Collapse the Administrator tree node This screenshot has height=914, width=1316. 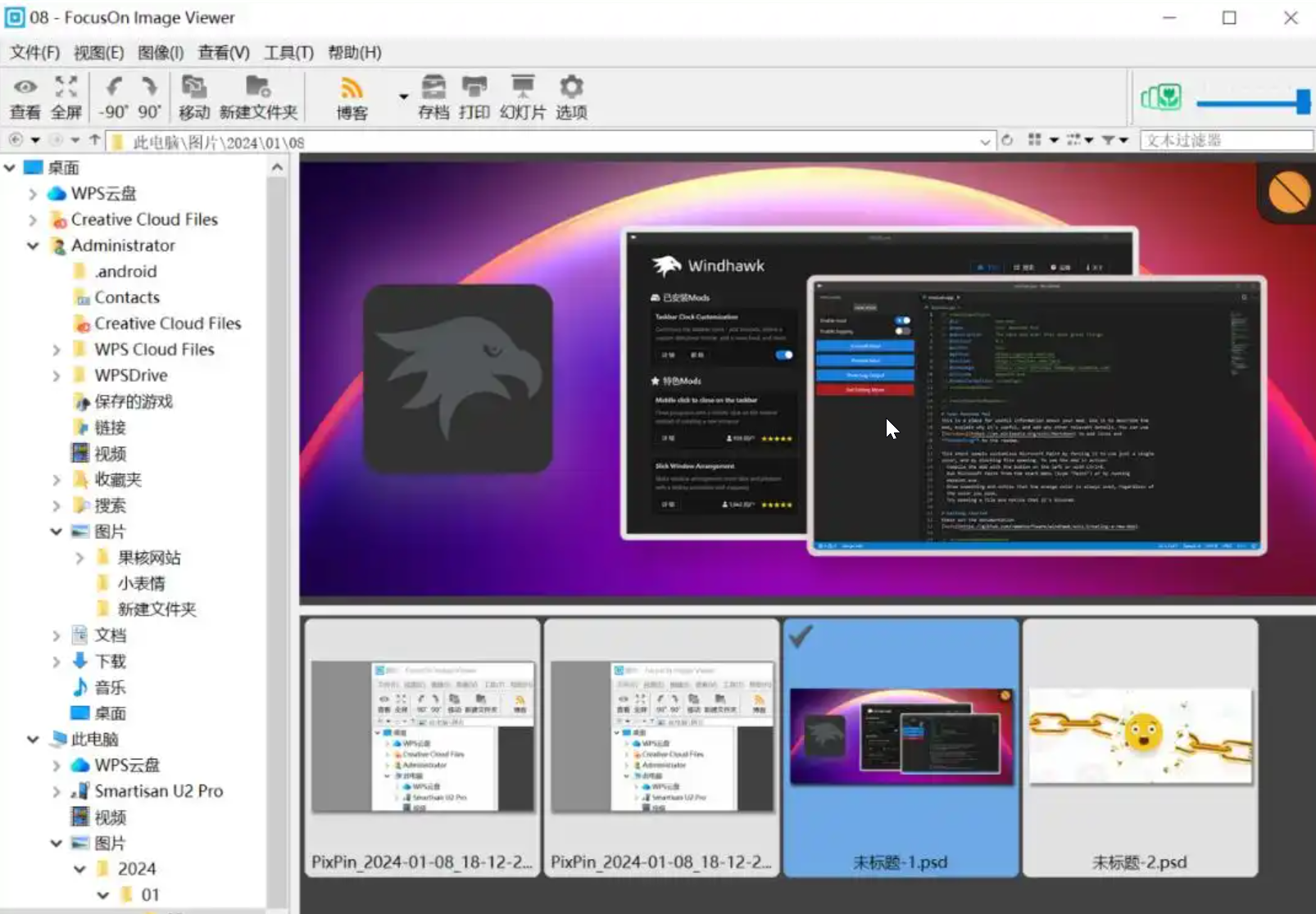tap(33, 246)
